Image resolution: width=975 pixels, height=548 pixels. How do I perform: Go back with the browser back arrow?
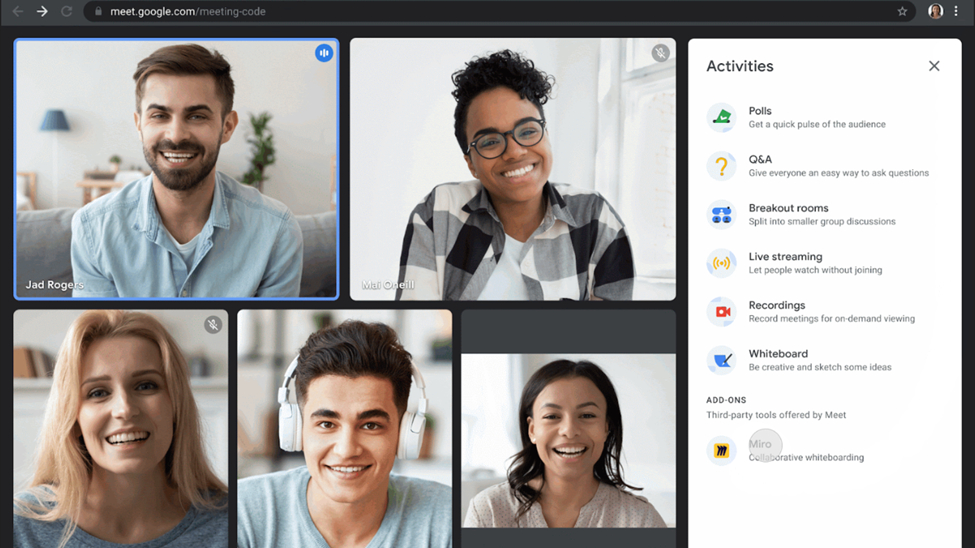(x=17, y=11)
